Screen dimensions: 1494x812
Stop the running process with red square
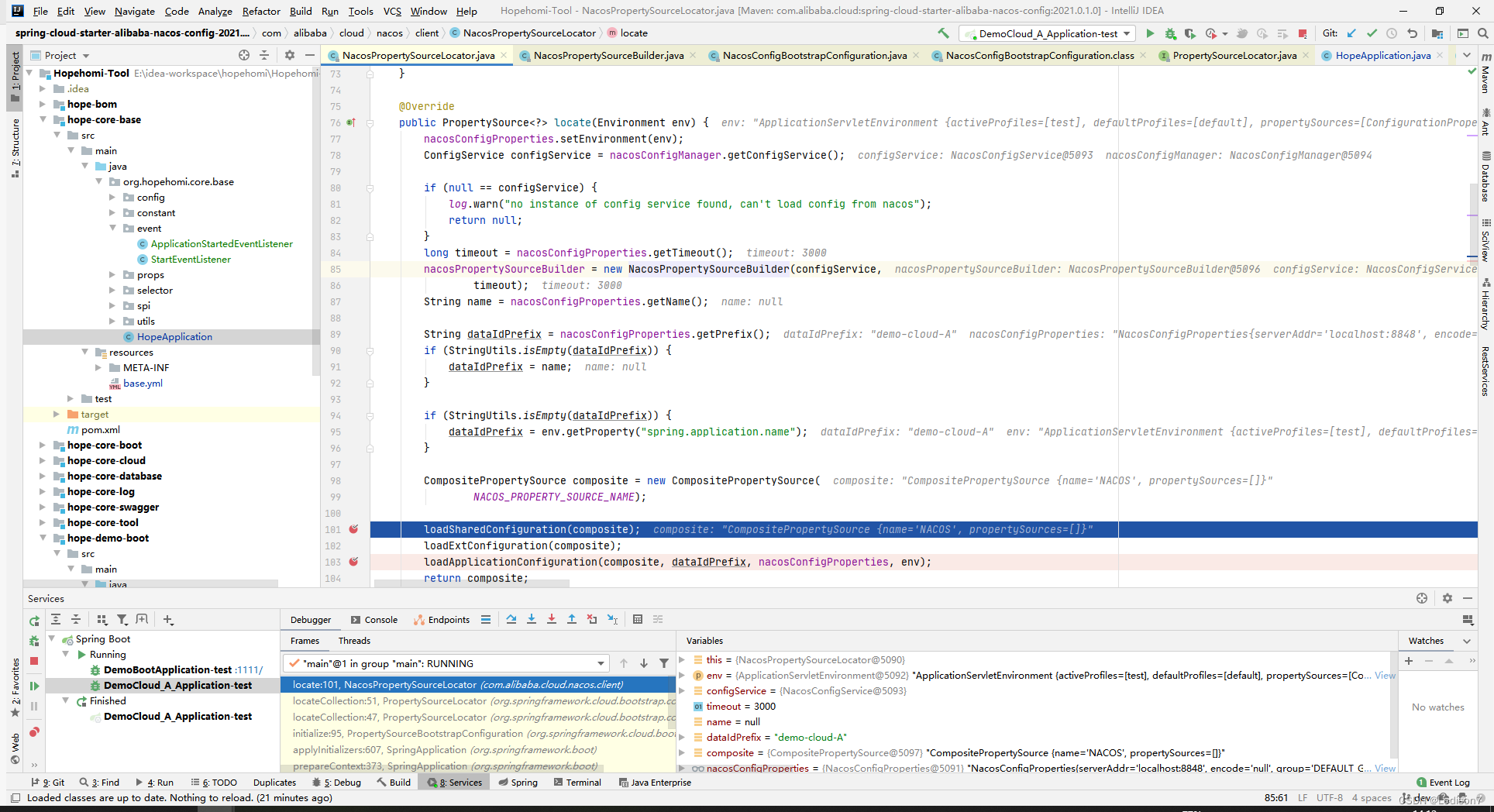tap(1303, 33)
